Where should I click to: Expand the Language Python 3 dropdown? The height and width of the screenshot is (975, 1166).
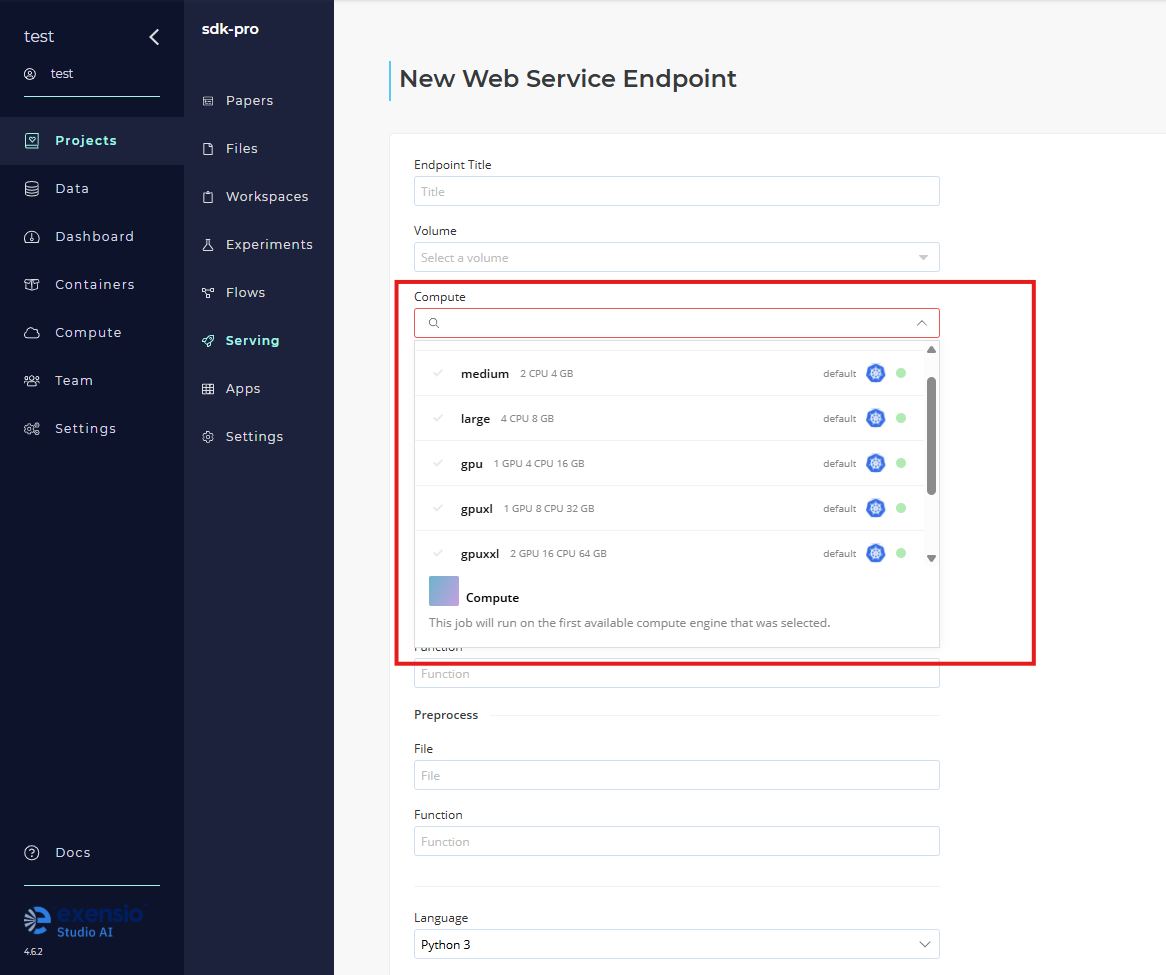[676, 944]
